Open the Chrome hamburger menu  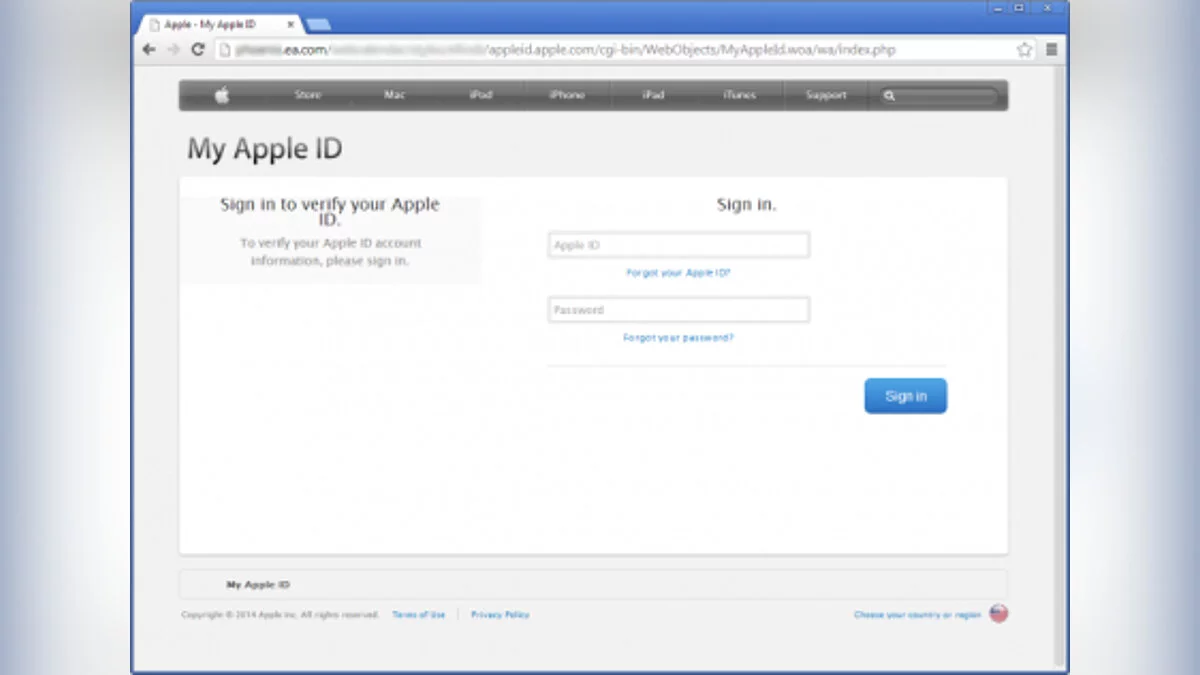point(1051,49)
